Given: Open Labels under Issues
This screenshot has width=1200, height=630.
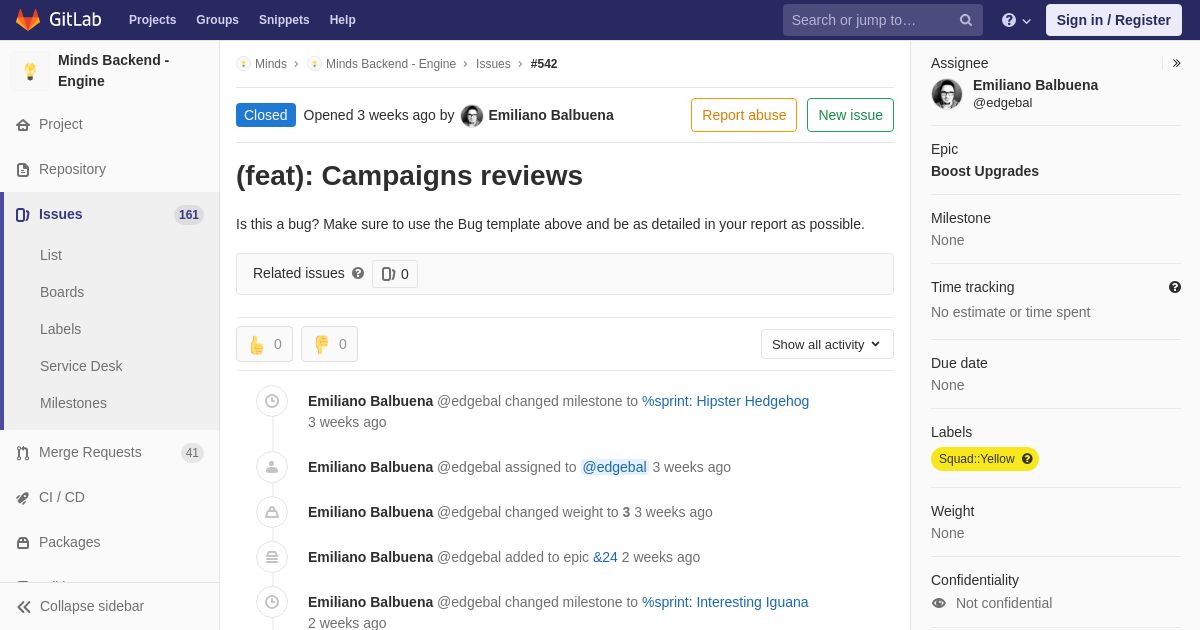Looking at the screenshot, I should click(61, 329).
